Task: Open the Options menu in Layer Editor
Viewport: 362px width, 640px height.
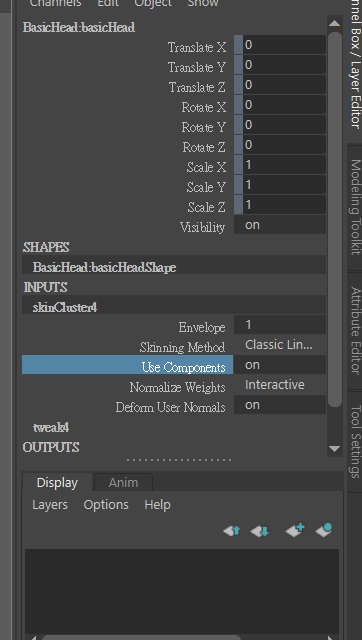Action: click(x=106, y=505)
